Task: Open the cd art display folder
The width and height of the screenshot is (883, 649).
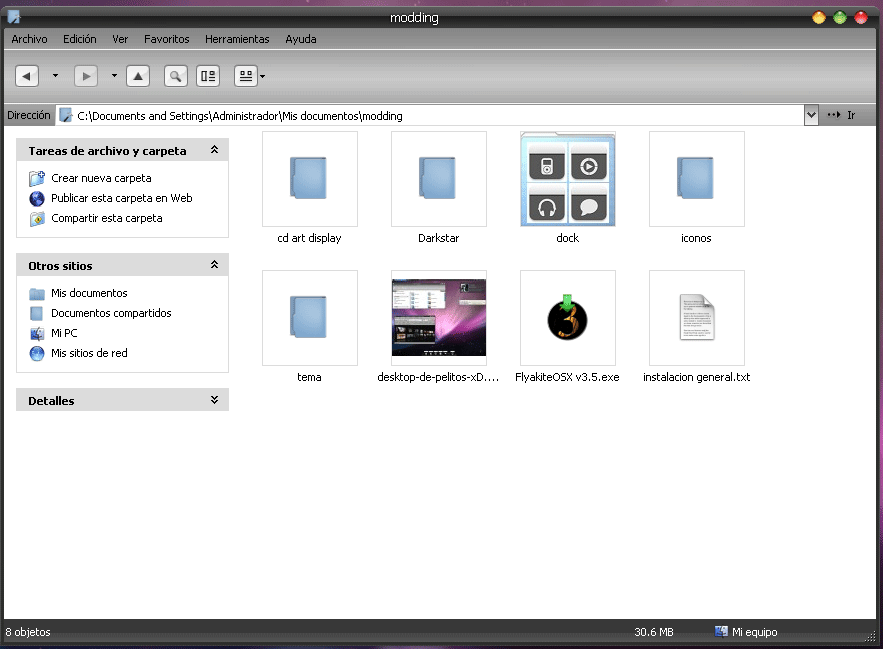Action: coord(310,179)
